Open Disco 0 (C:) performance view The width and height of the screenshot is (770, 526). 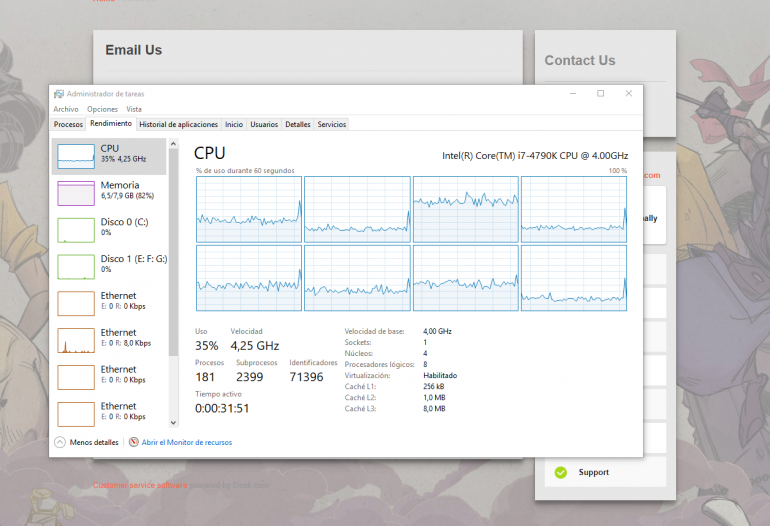(109, 230)
